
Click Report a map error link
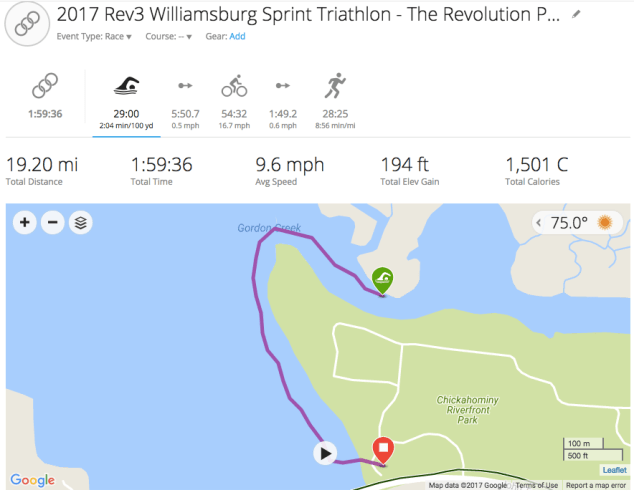point(597,486)
